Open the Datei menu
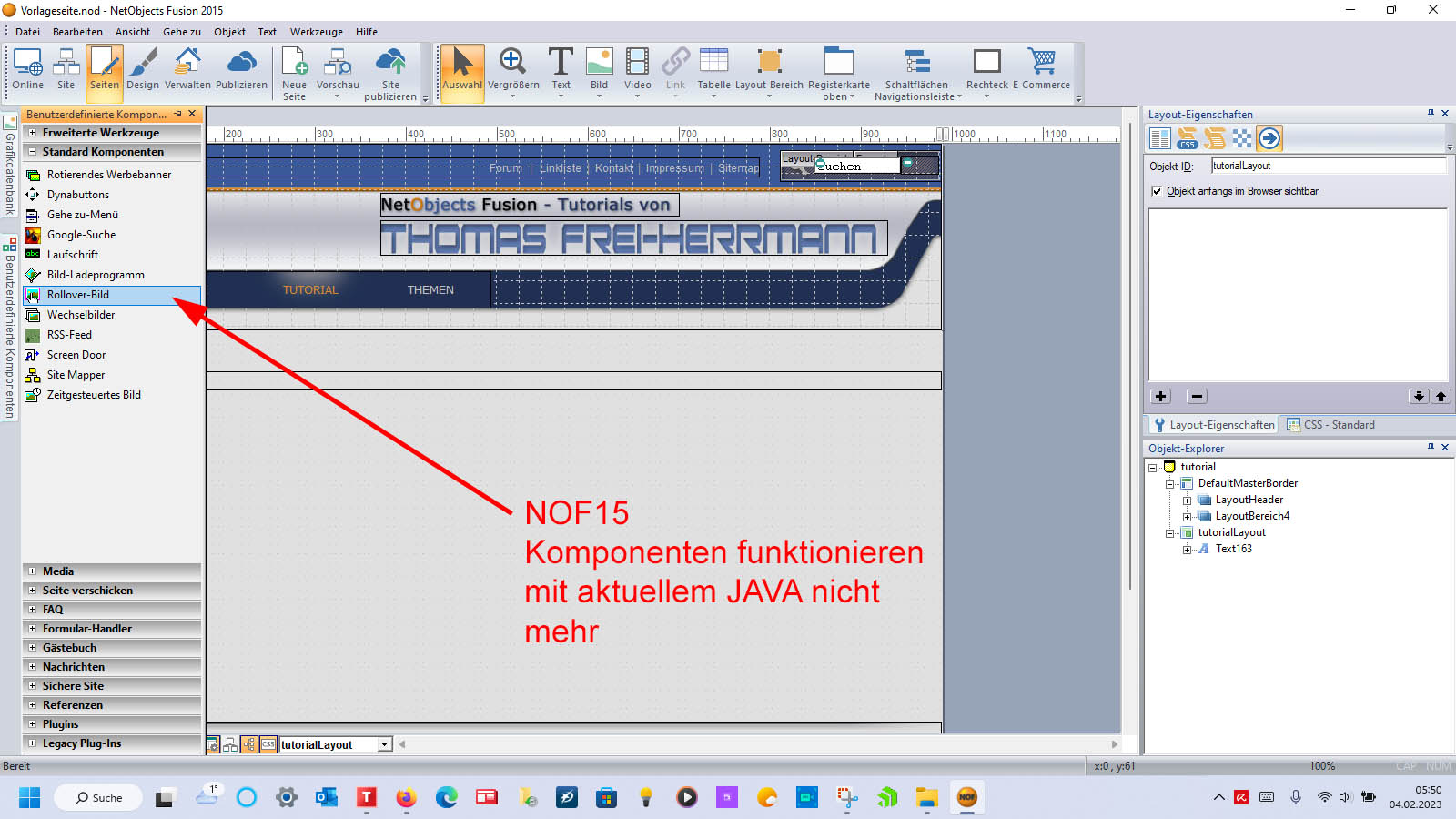The height and width of the screenshot is (819, 1456). coord(28,32)
